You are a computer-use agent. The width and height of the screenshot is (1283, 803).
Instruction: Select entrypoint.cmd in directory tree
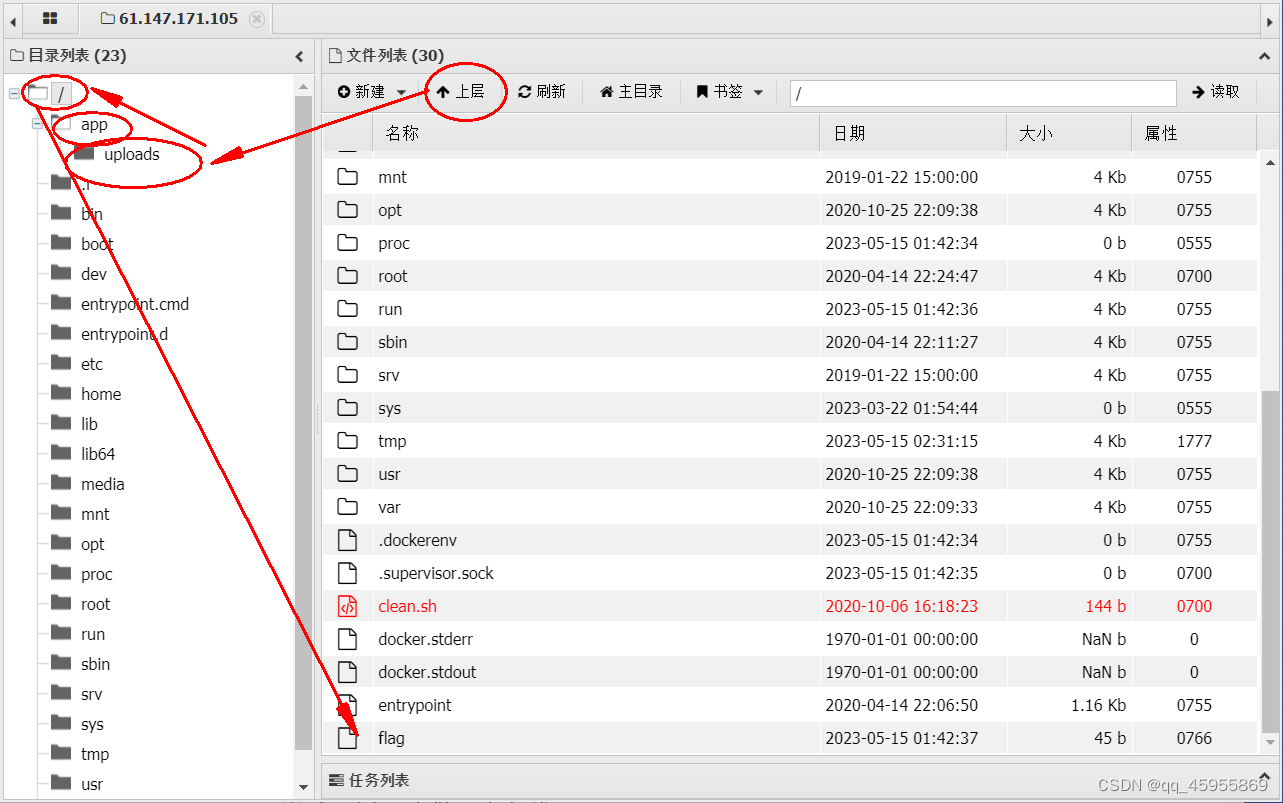coord(135,304)
